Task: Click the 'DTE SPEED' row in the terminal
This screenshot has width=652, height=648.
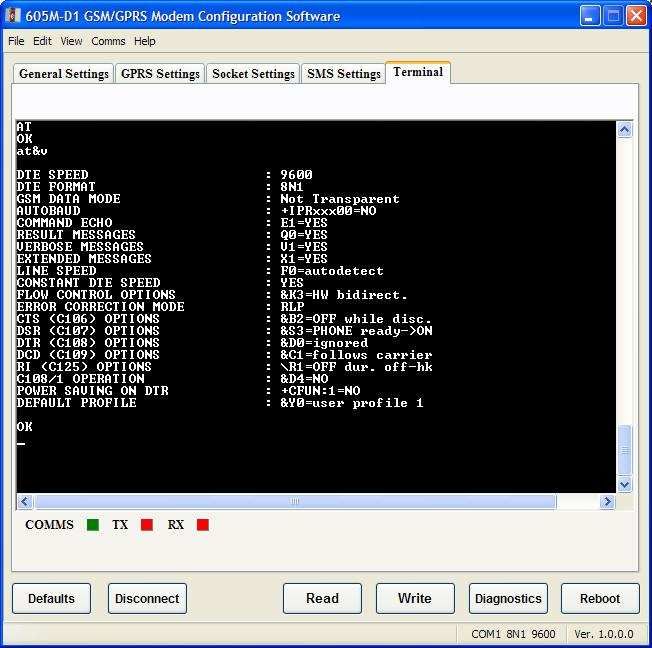Action: pos(164,175)
